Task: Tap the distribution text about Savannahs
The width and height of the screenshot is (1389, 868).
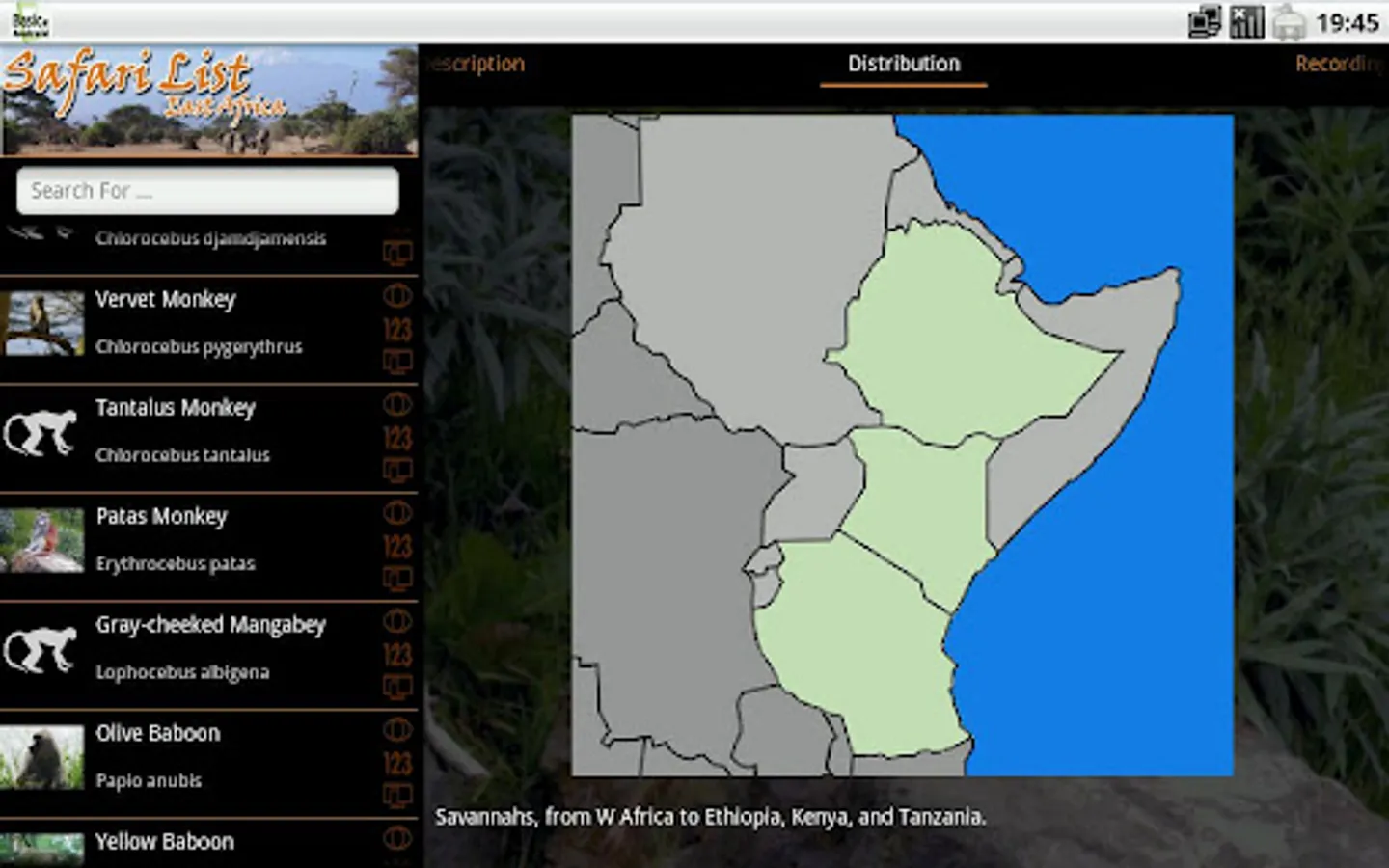Action: tap(710, 817)
